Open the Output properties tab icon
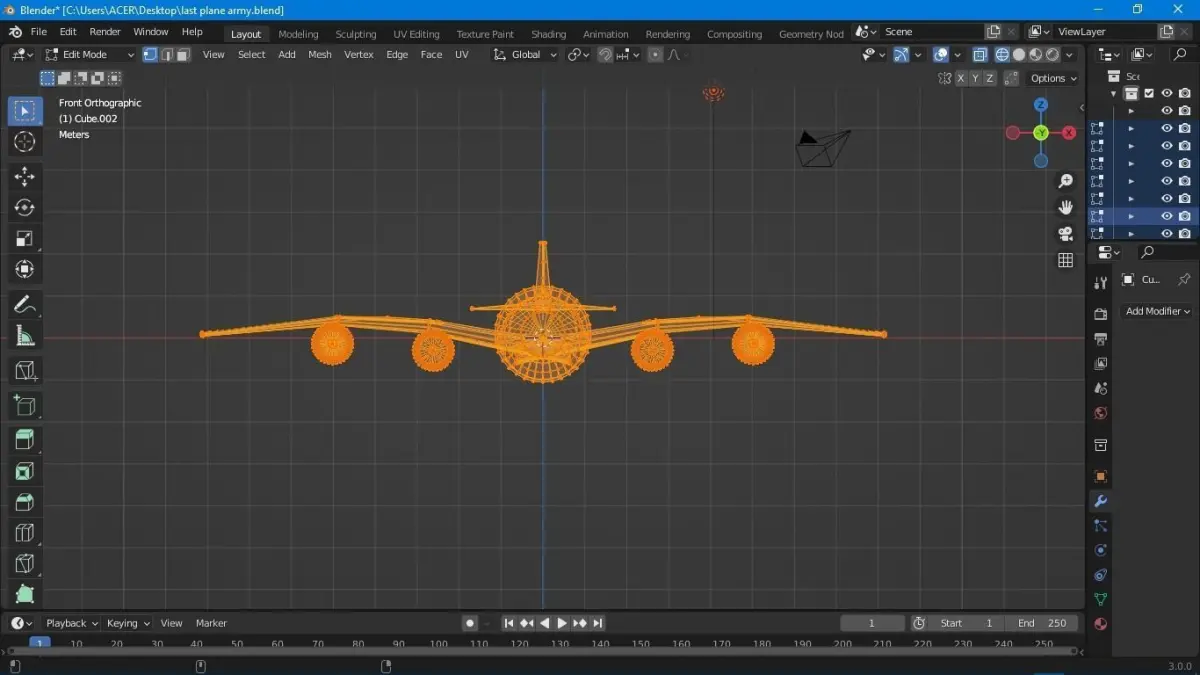1200x675 pixels. pyautogui.click(x=1101, y=339)
